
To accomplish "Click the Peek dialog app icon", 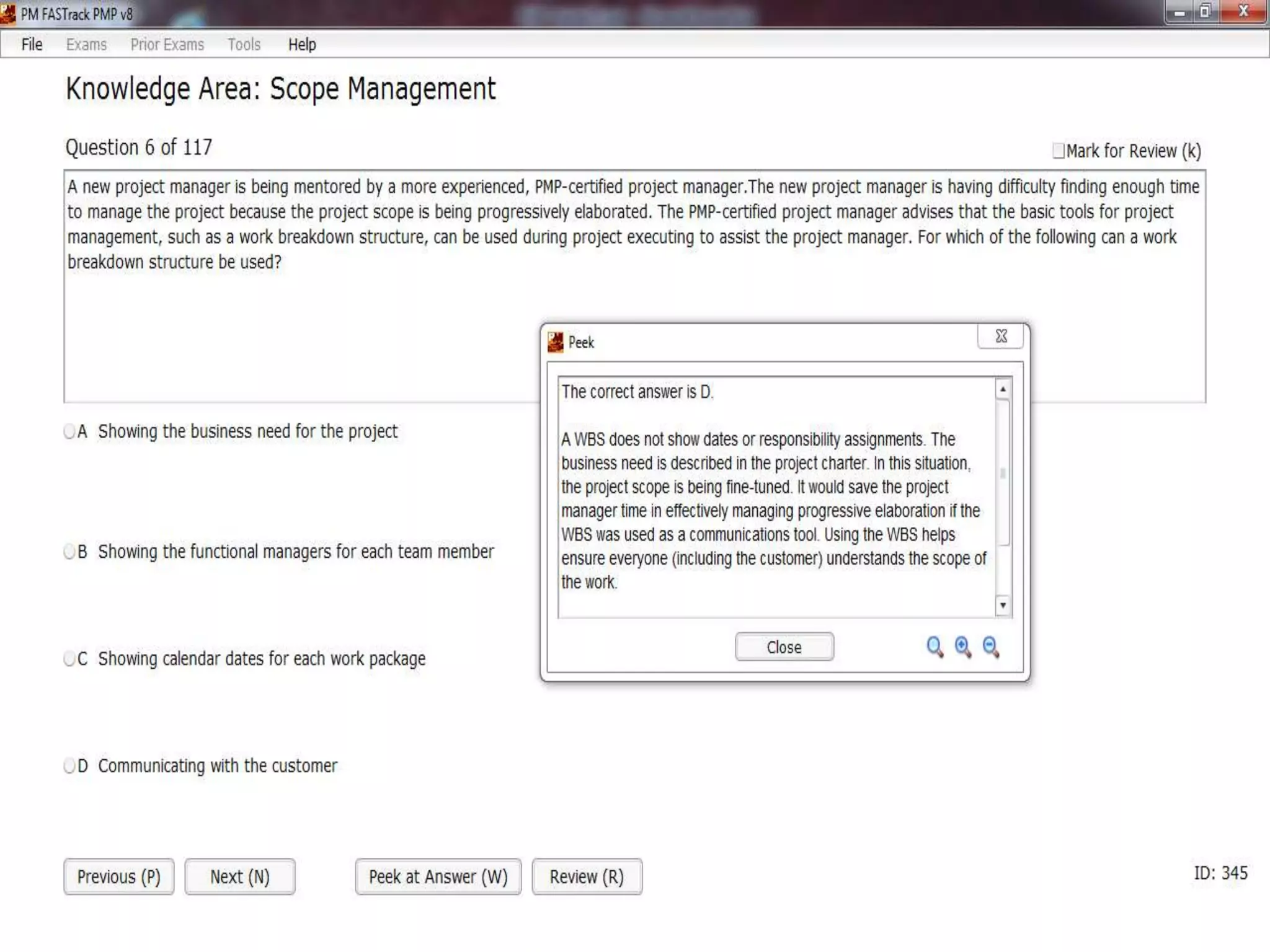I will pyautogui.click(x=555, y=342).
